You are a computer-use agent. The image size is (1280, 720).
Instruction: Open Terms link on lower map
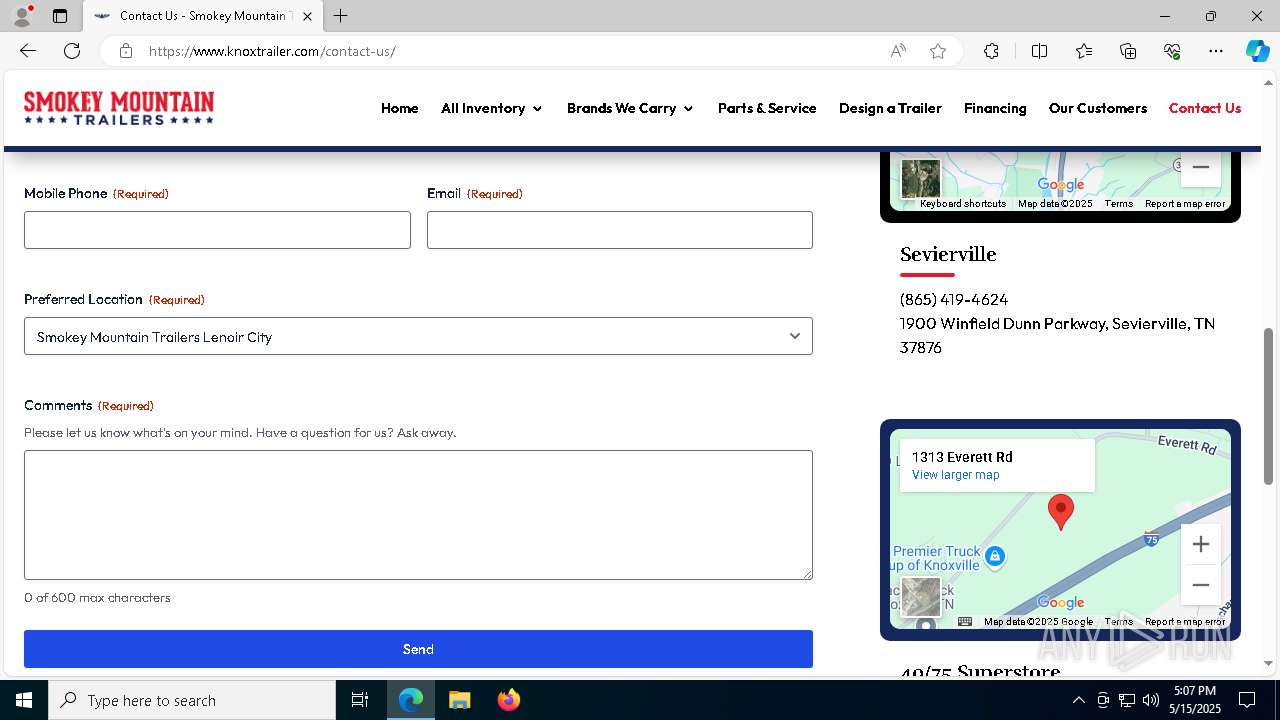pos(1118,622)
